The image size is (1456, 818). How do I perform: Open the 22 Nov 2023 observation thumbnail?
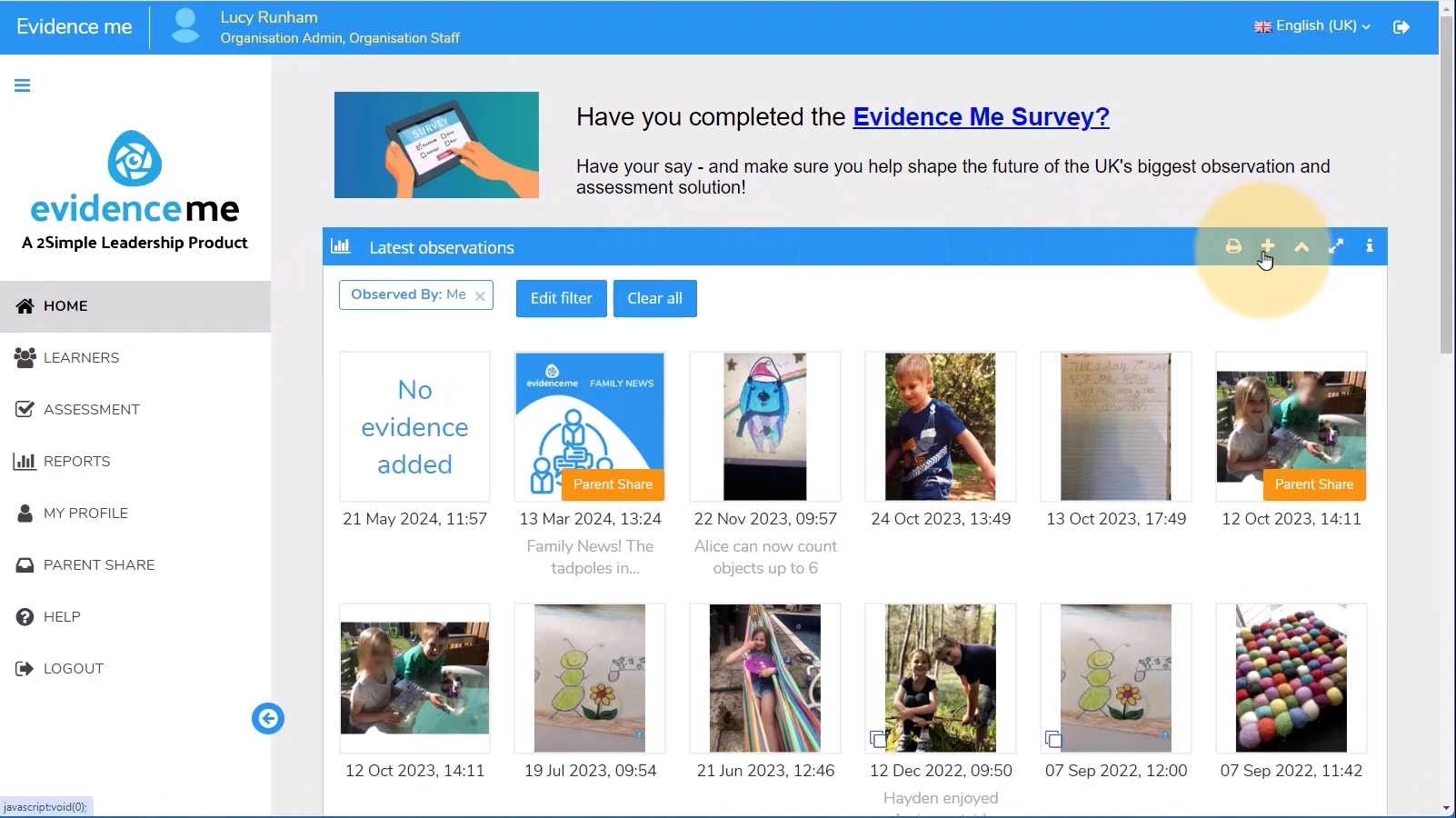(765, 427)
